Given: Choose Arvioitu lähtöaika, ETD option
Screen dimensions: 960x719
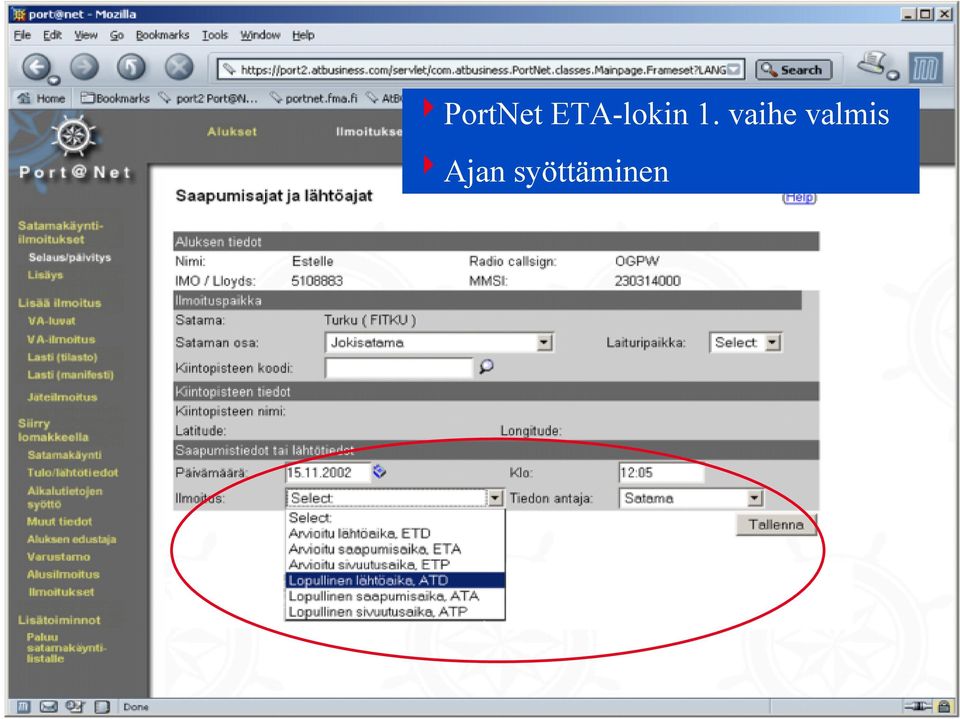Looking at the screenshot, I should tap(396, 533).
